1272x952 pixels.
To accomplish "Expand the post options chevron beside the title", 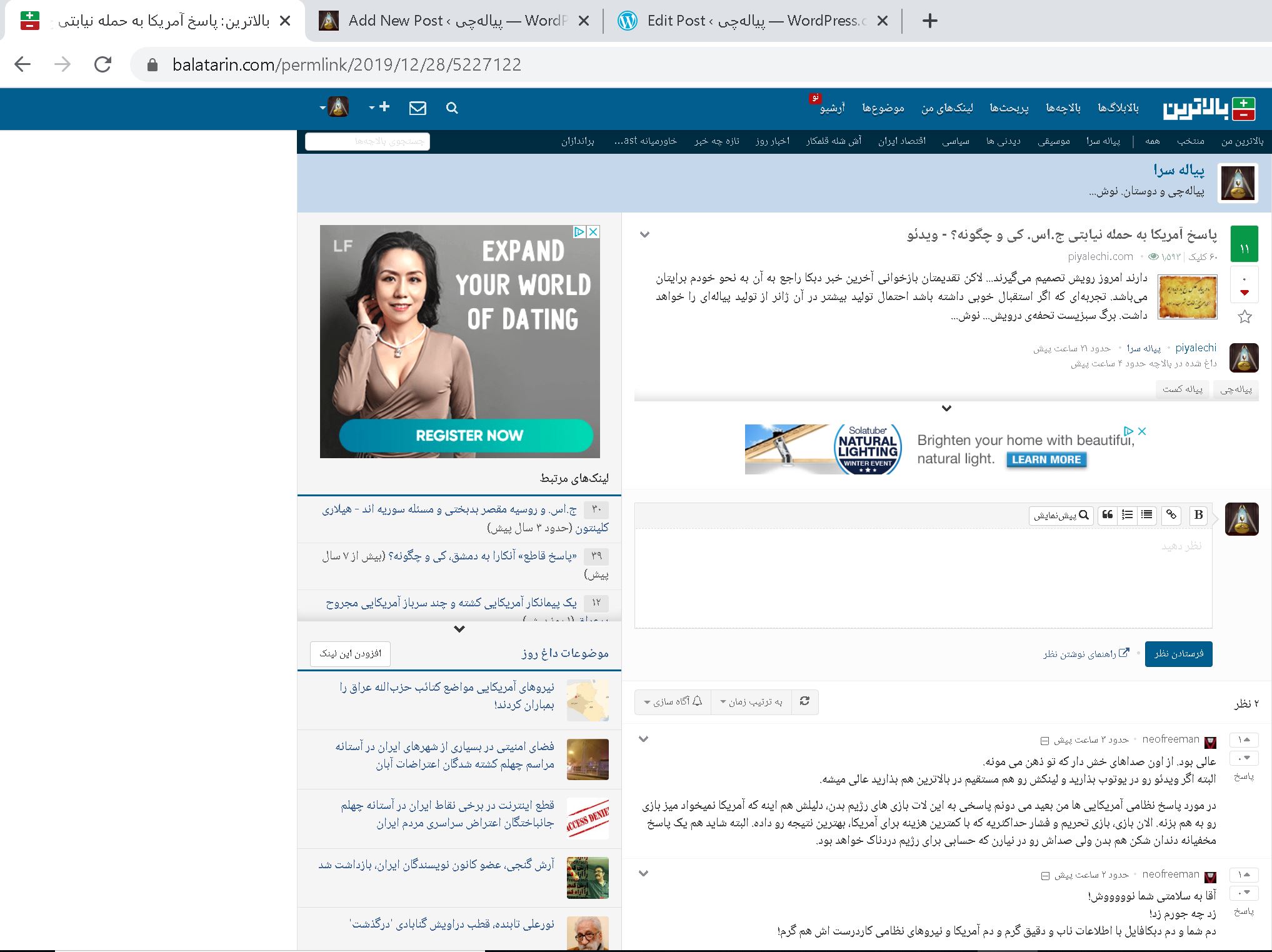I will tap(645, 235).
